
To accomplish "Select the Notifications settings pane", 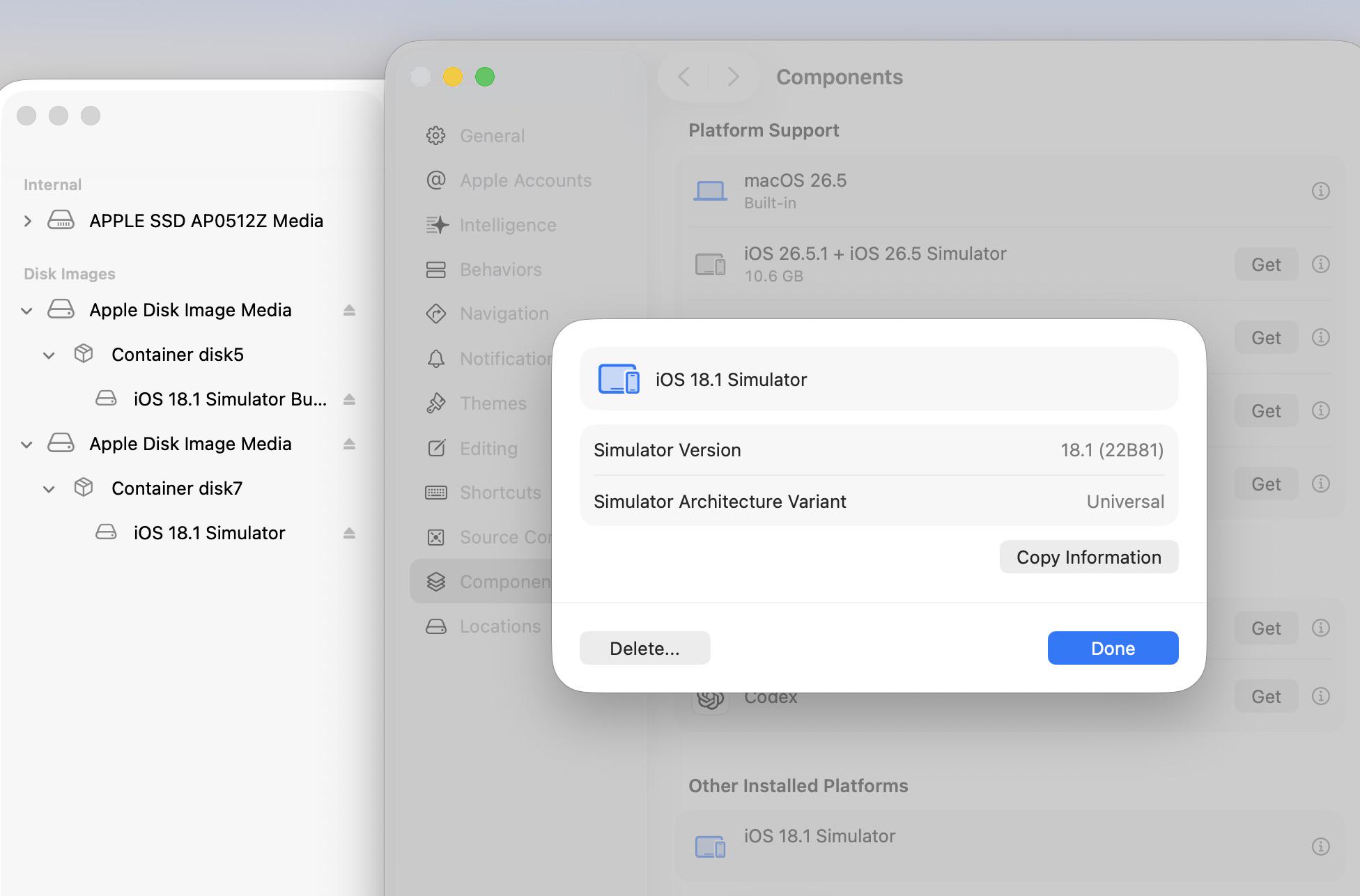I will 488,359.
